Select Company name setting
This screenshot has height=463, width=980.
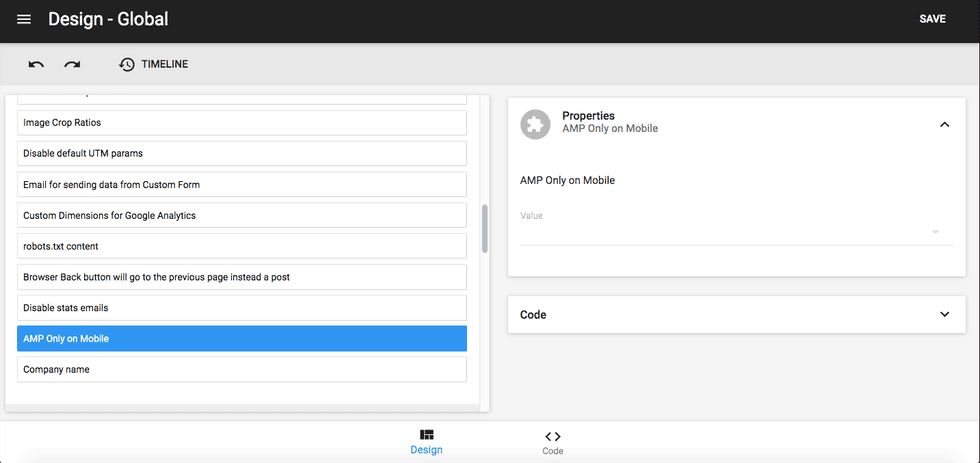(242, 370)
